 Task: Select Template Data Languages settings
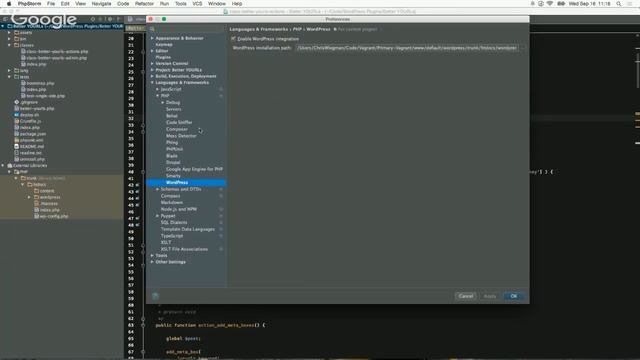pyautogui.click(x=187, y=229)
